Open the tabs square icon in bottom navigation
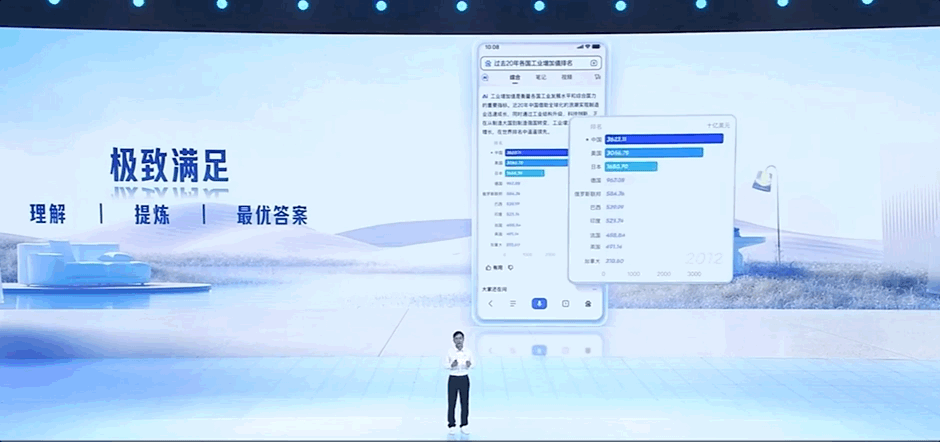This screenshot has width=940, height=442. (565, 303)
